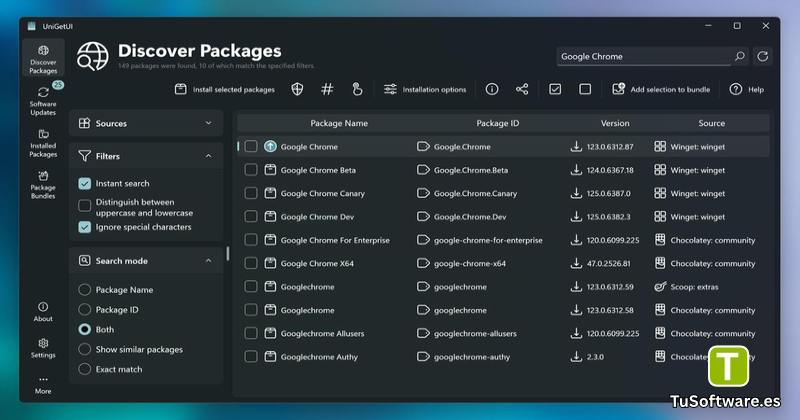Disable the Instant search checkbox

pos(85,183)
